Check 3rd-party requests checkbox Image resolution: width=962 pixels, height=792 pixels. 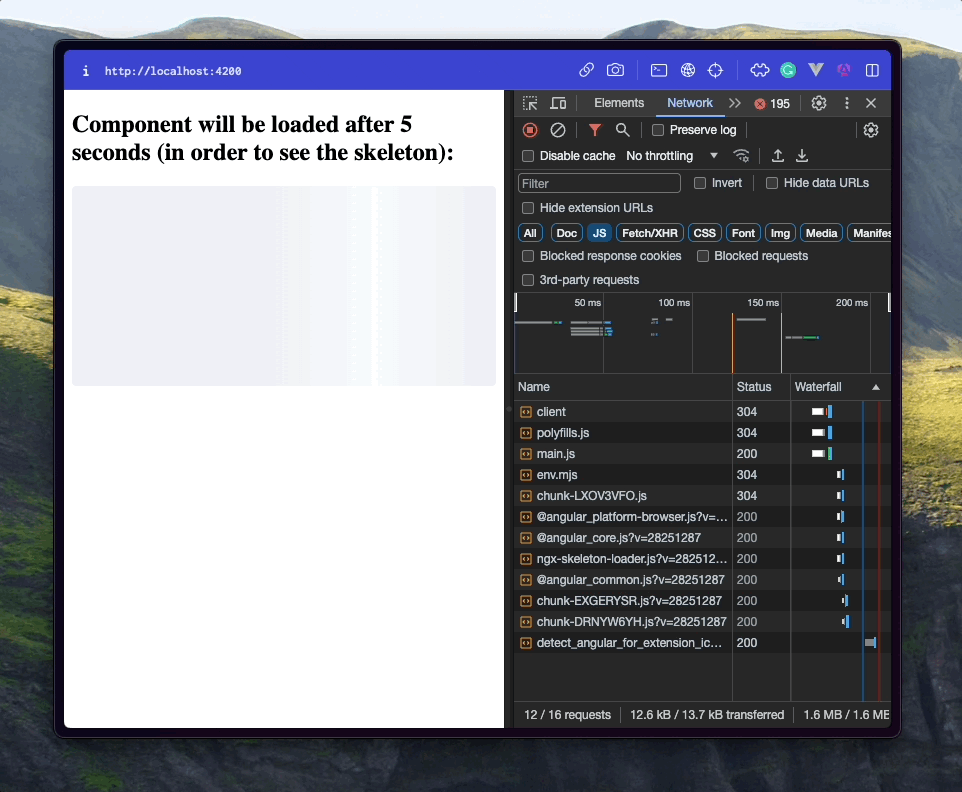528,280
